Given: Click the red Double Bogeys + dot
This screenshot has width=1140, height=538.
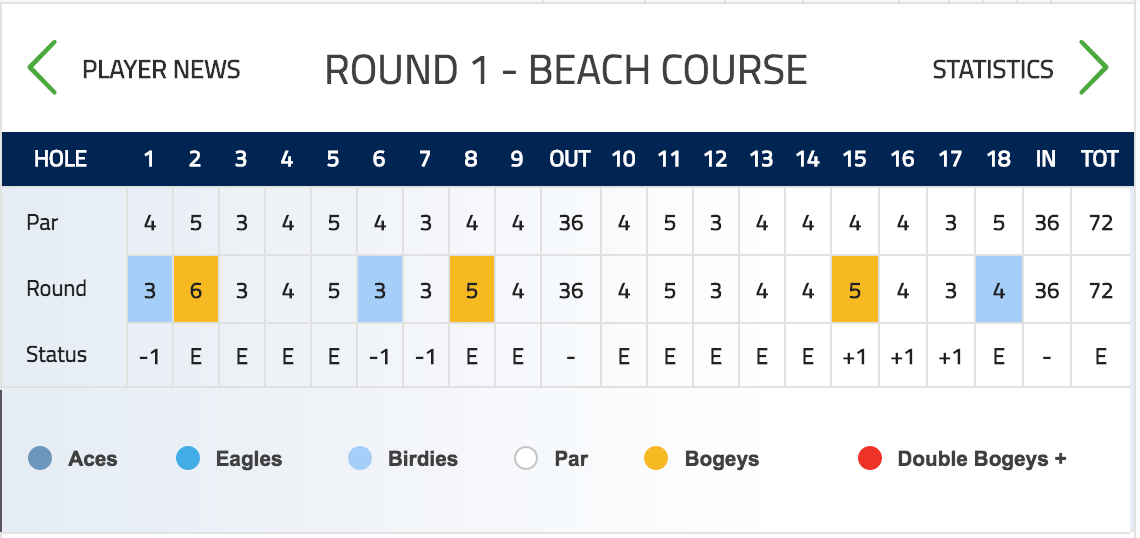Looking at the screenshot, I should pyautogui.click(x=870, y=459).
